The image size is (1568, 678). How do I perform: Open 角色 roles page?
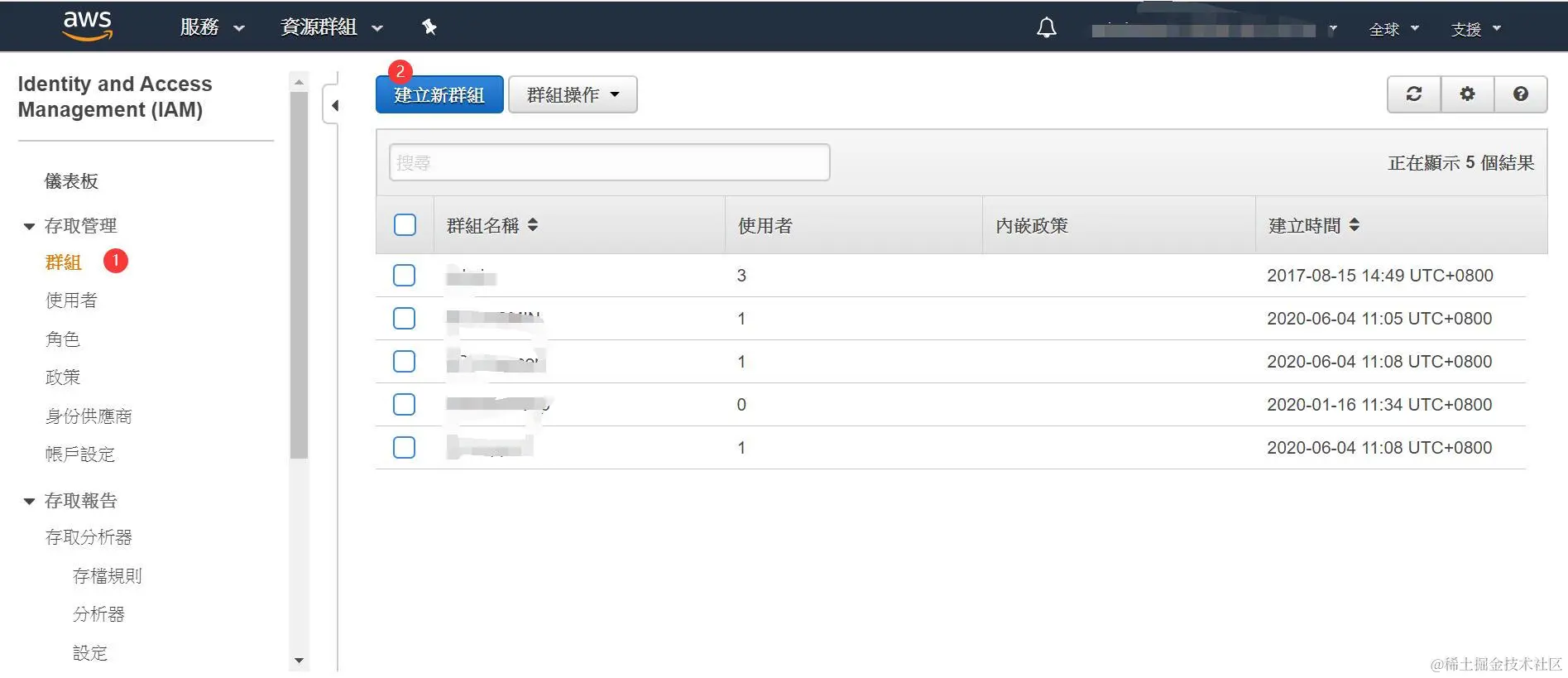click(63, 339)
